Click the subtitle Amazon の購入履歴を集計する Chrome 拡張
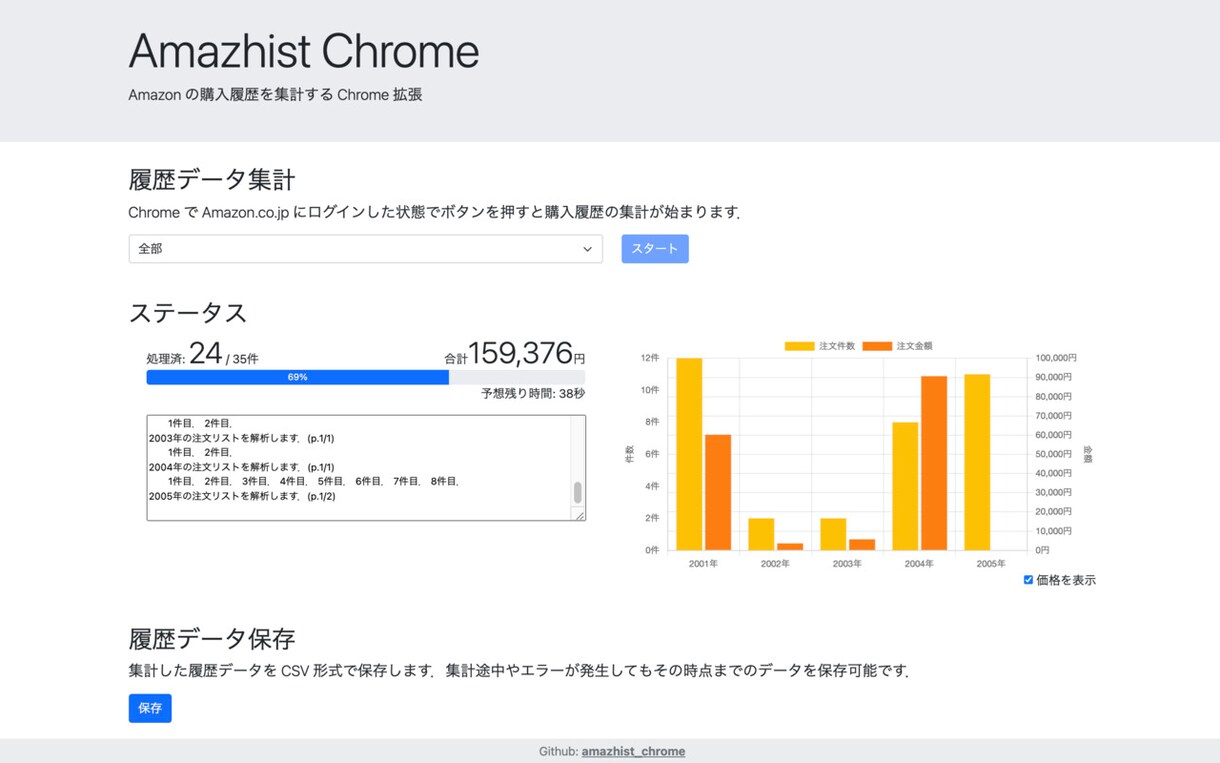Image resolution: width=1220 pixels, height=763 pixels. [x=275, y=95]
